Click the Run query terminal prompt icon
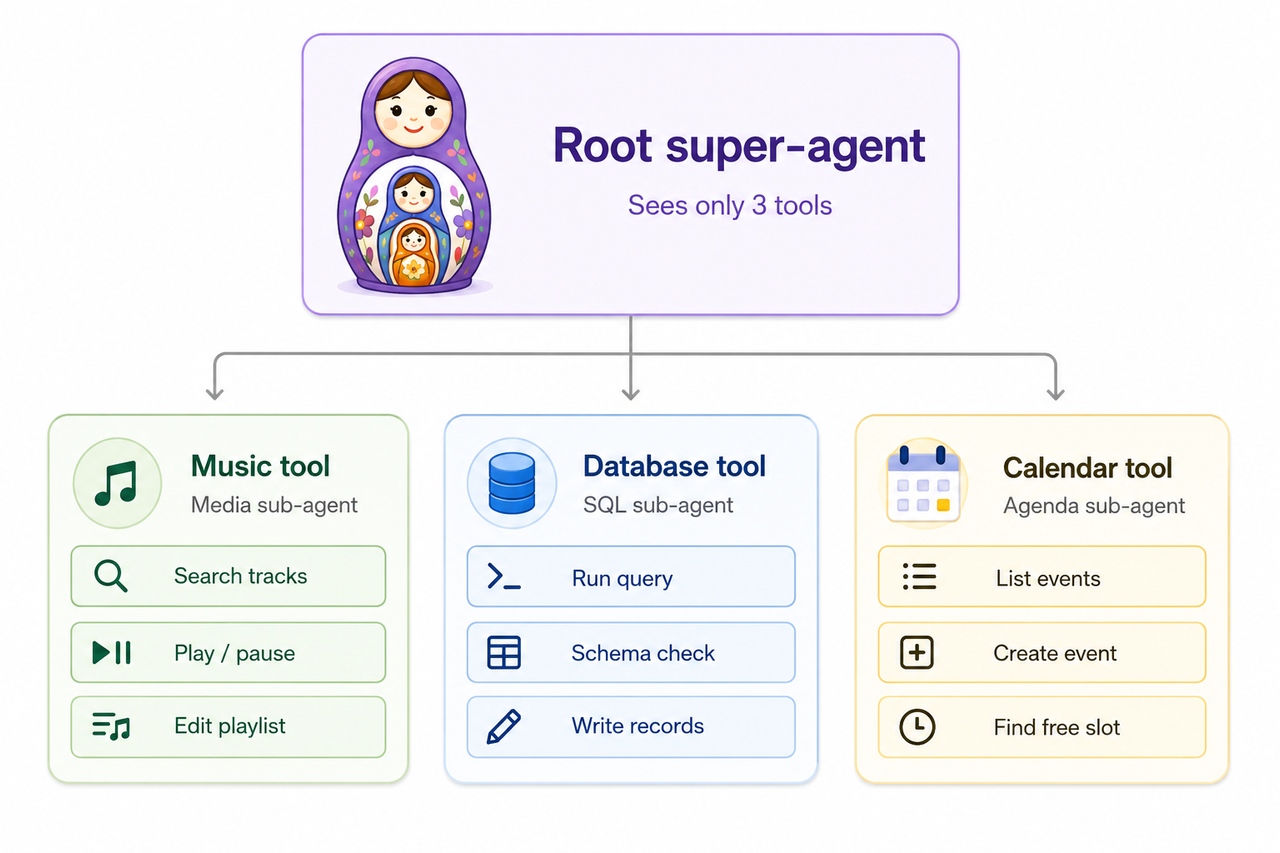1280x853 pixels. [x=504, y=577]
